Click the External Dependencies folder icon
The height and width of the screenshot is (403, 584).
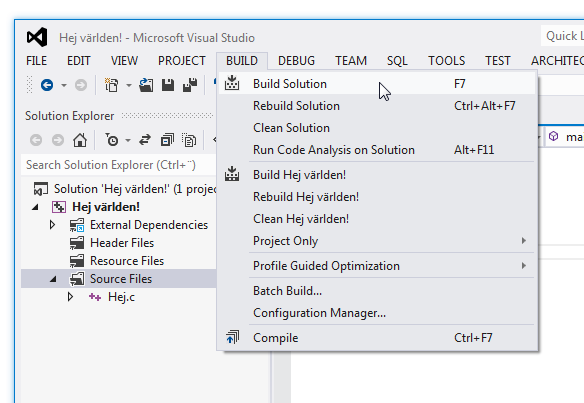(77, 225)
